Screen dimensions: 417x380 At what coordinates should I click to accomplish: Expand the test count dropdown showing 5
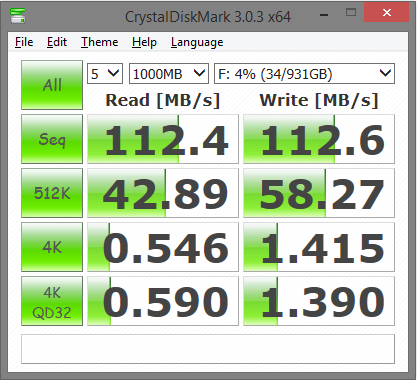(105, 73)
